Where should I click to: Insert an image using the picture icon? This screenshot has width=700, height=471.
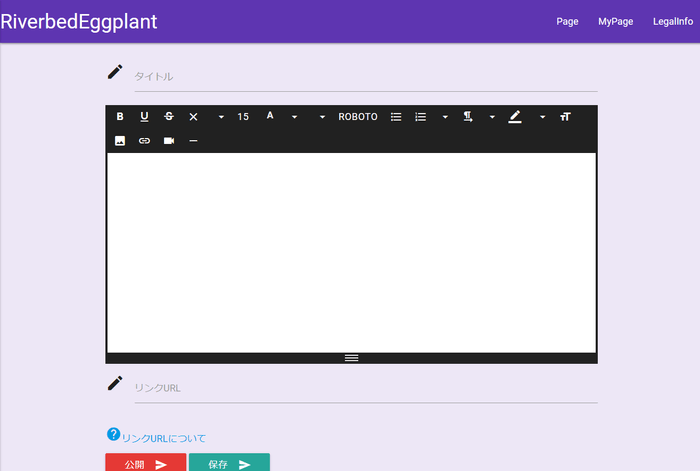click(120, 141)
